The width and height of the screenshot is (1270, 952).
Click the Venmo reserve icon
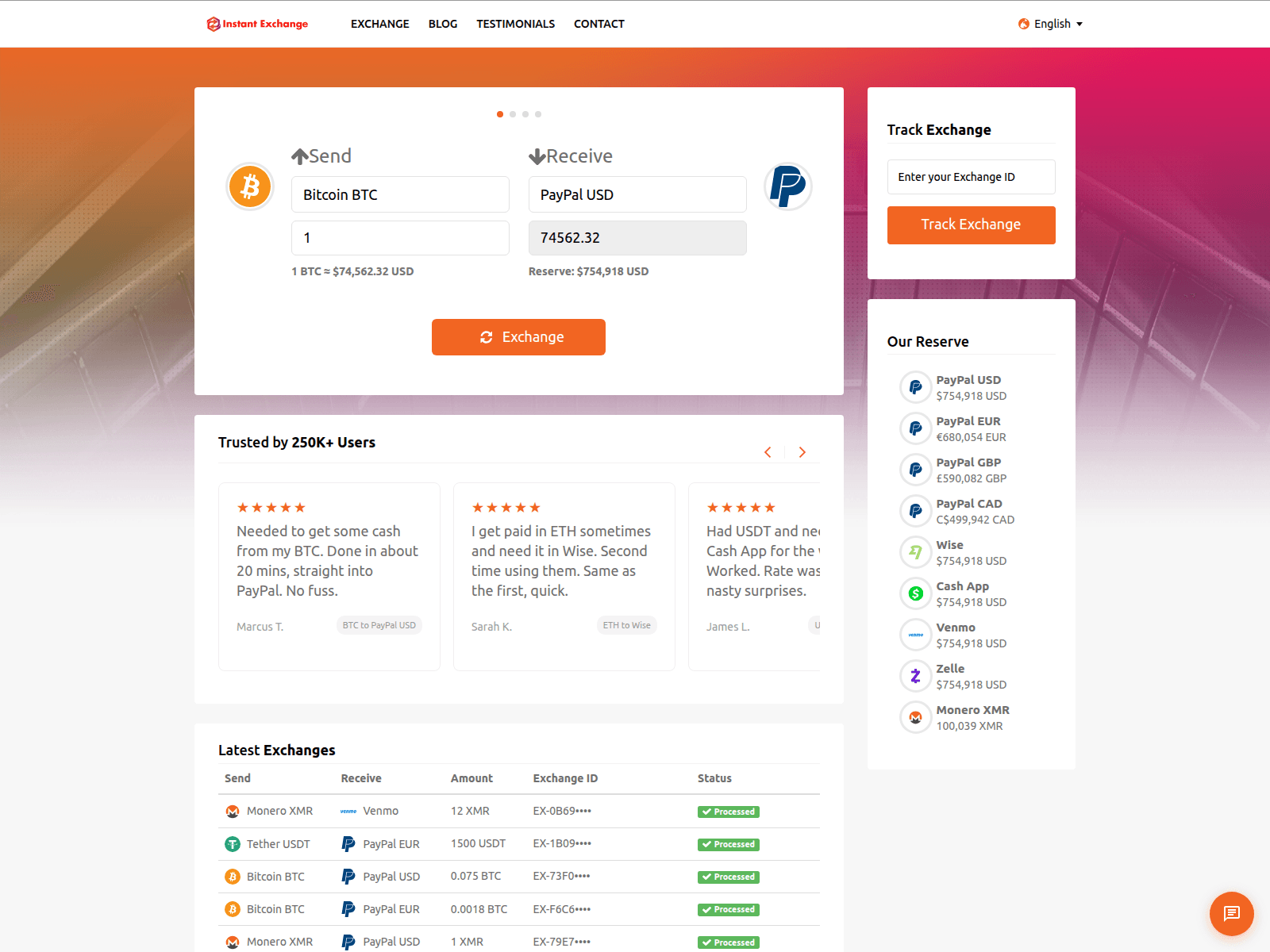[x=915, y=635]
